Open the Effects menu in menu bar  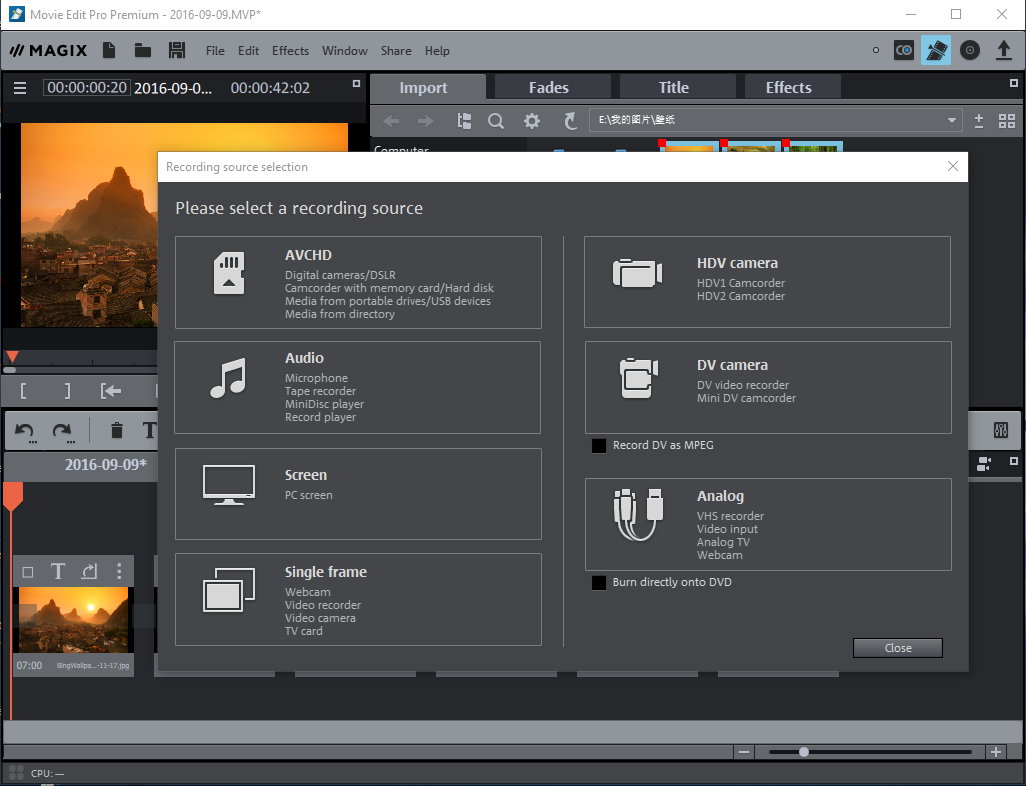click(x=290, y=50)
